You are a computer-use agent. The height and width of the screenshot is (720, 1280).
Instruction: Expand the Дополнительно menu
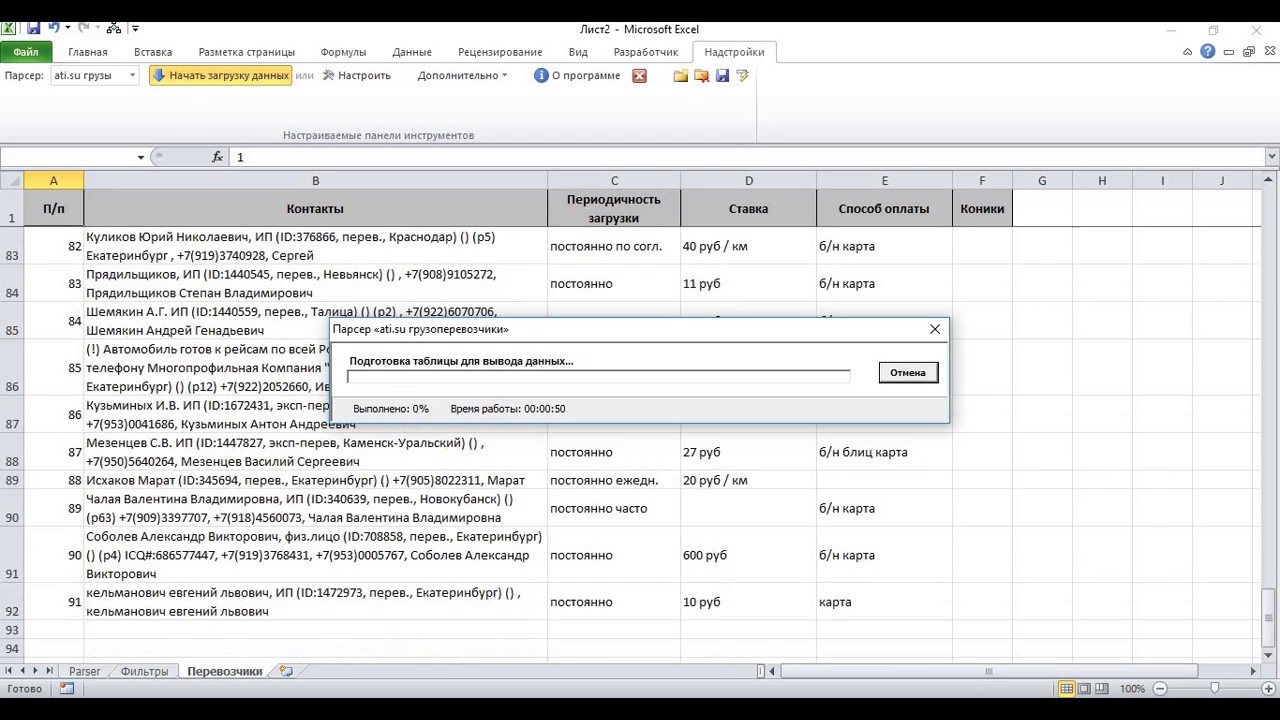point(462,75)
